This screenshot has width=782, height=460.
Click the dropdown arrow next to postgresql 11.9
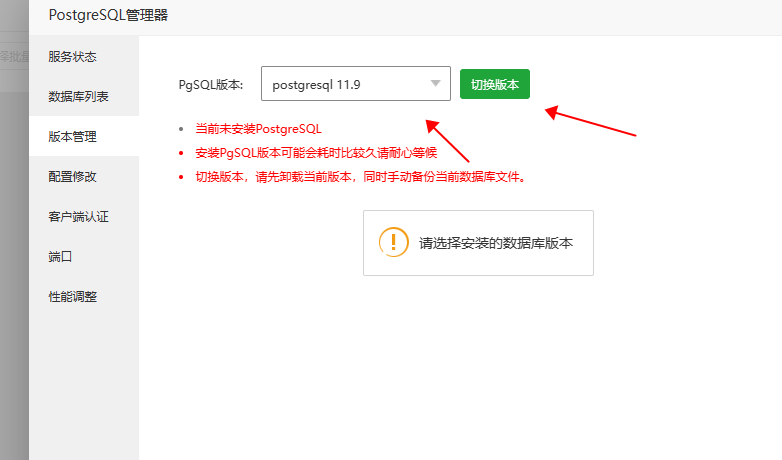[435, 84]
